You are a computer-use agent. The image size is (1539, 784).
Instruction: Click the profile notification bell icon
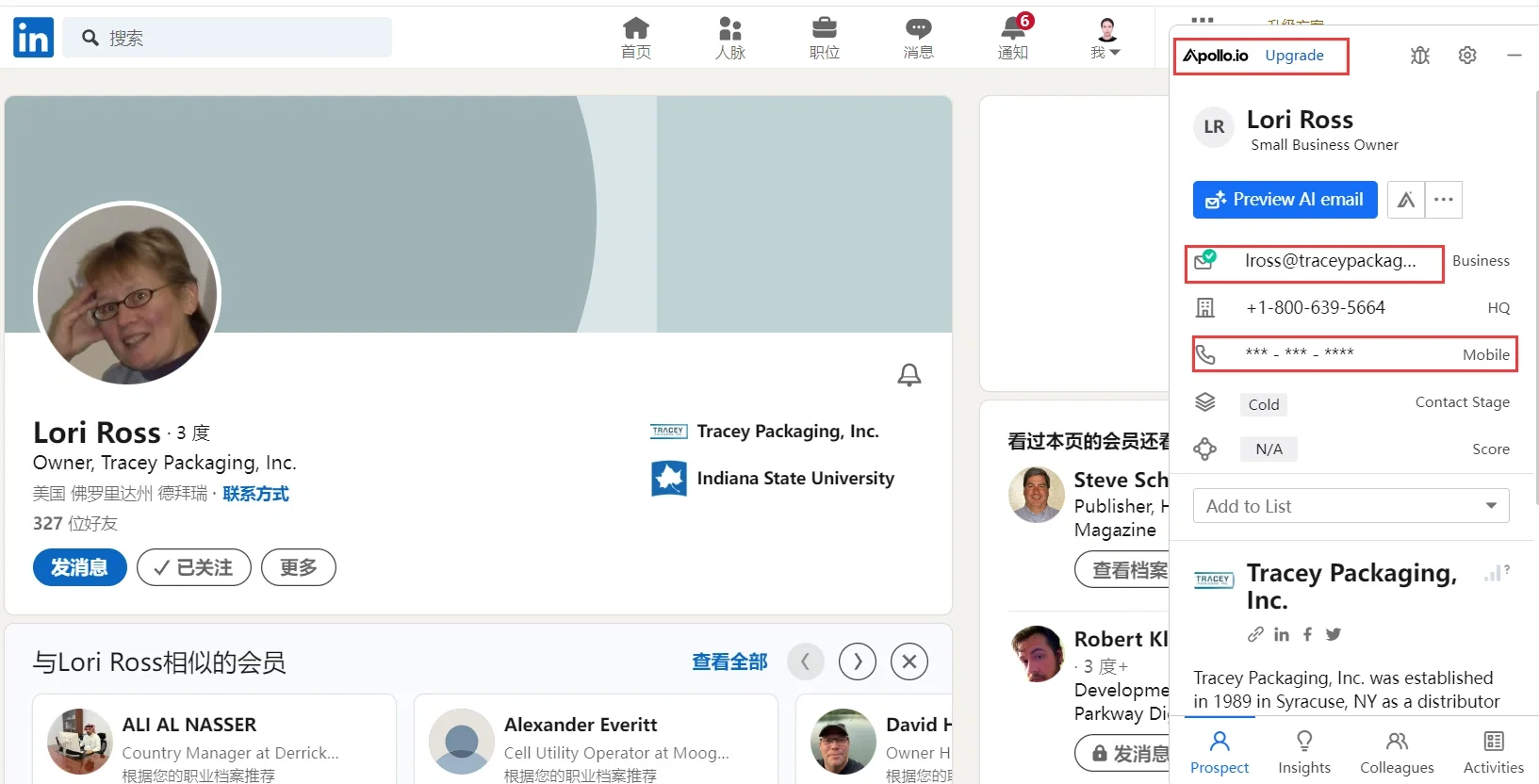pos(909,375)
